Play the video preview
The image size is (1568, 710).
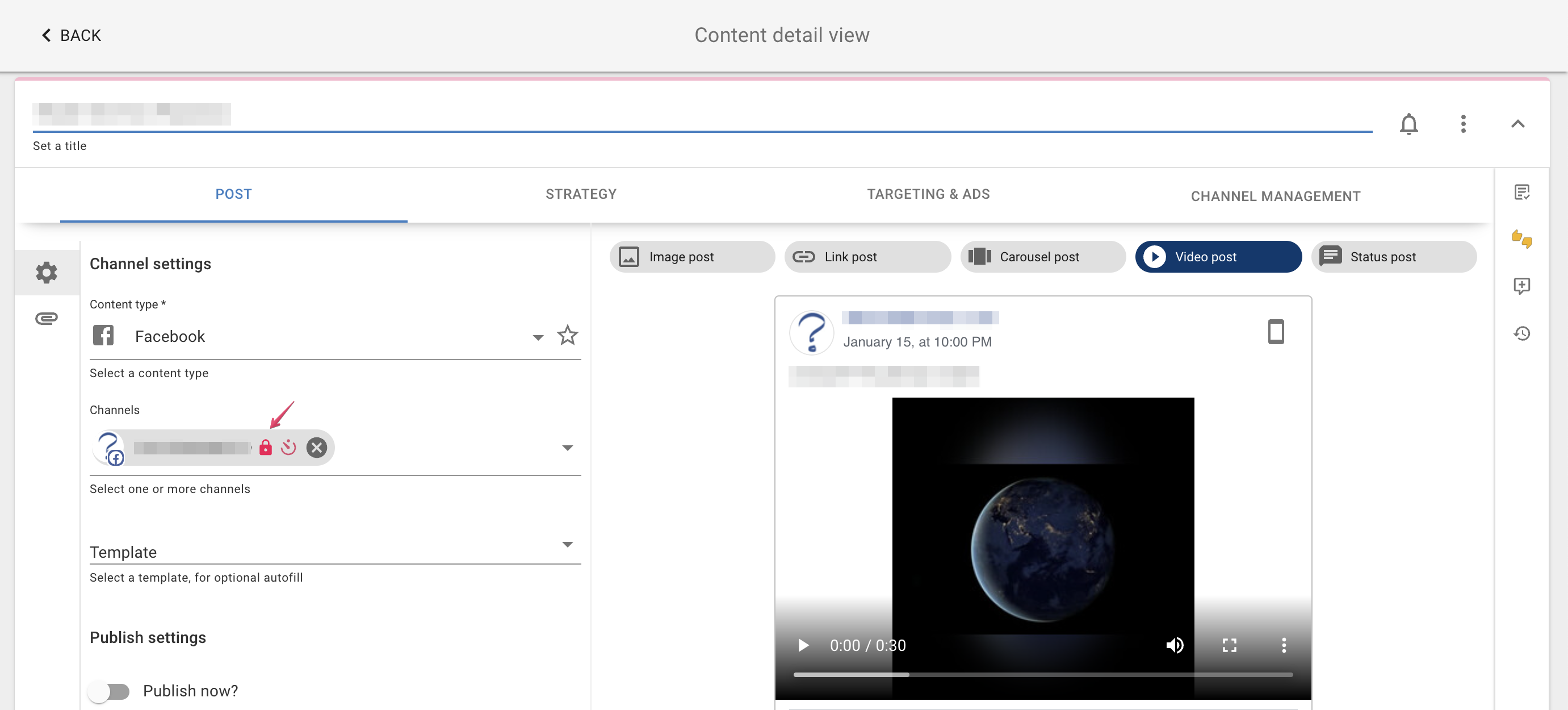coord(803,645)
